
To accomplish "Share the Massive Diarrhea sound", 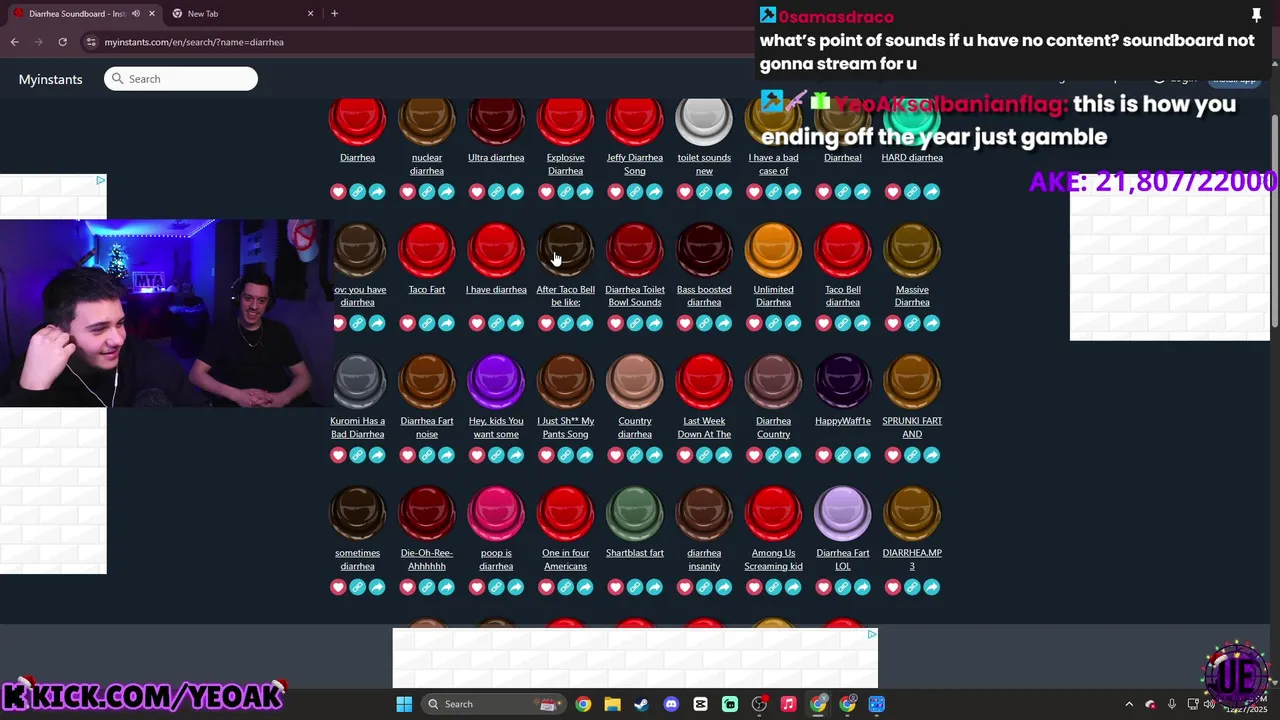I will [931, 323].
